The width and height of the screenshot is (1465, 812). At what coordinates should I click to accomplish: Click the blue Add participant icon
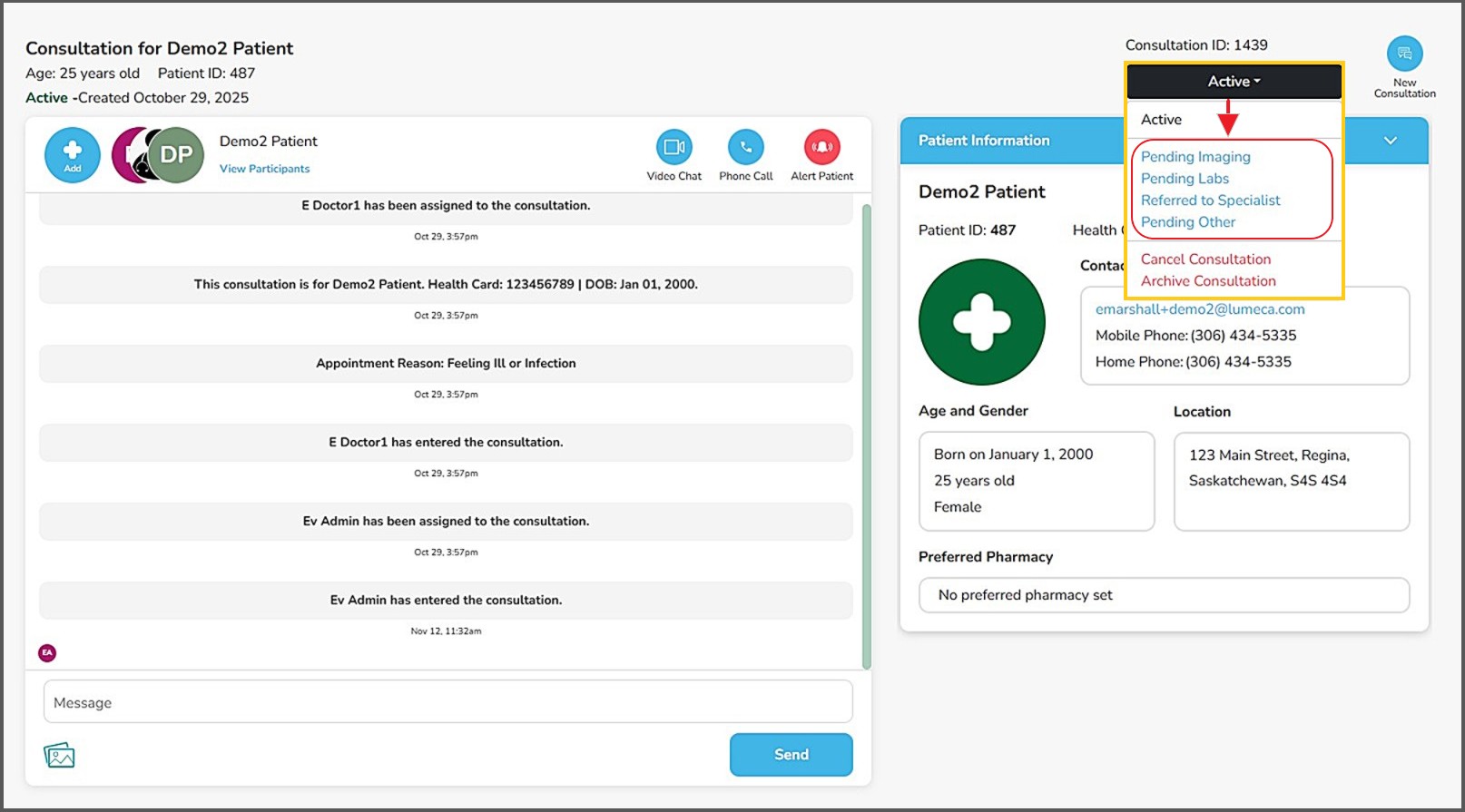(x=73, y=155)
